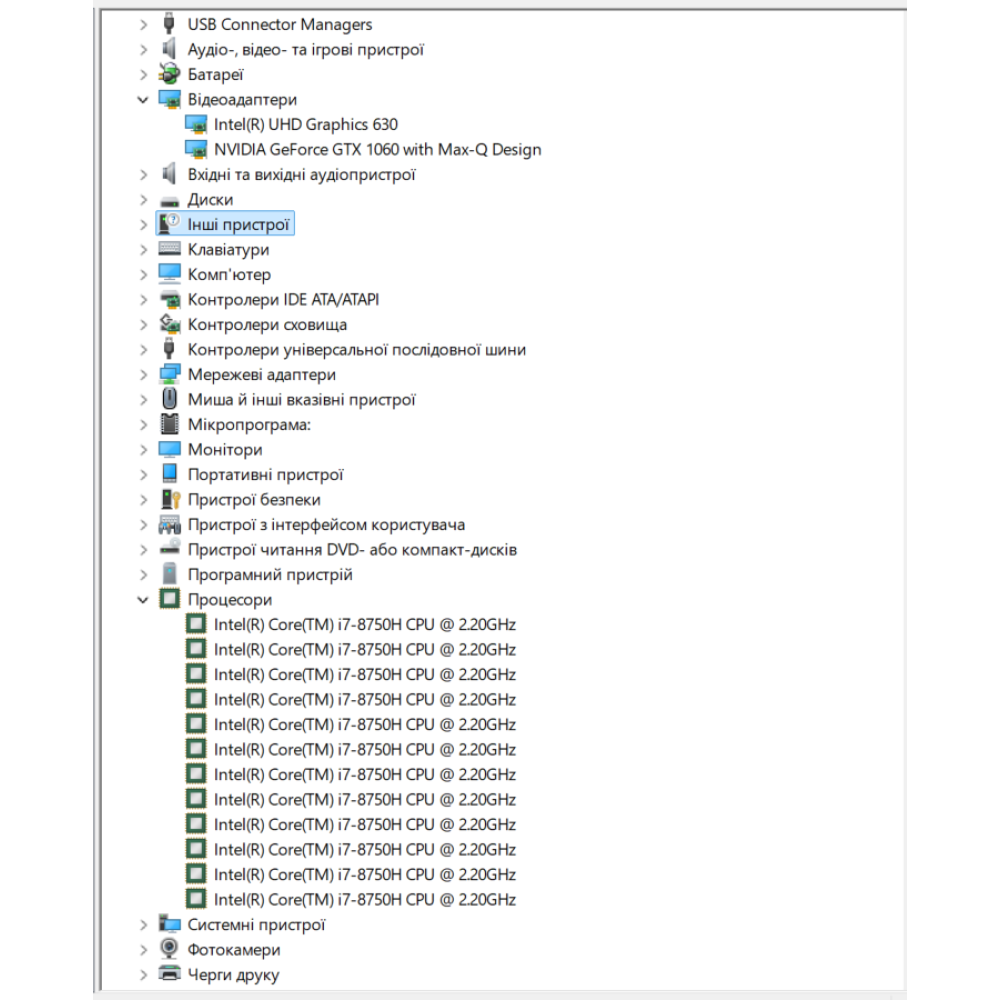Select the Контролери IDE ATA/ATAPI label
The height and width of the screenshot is (1000, 1000).
coord(283,300)
